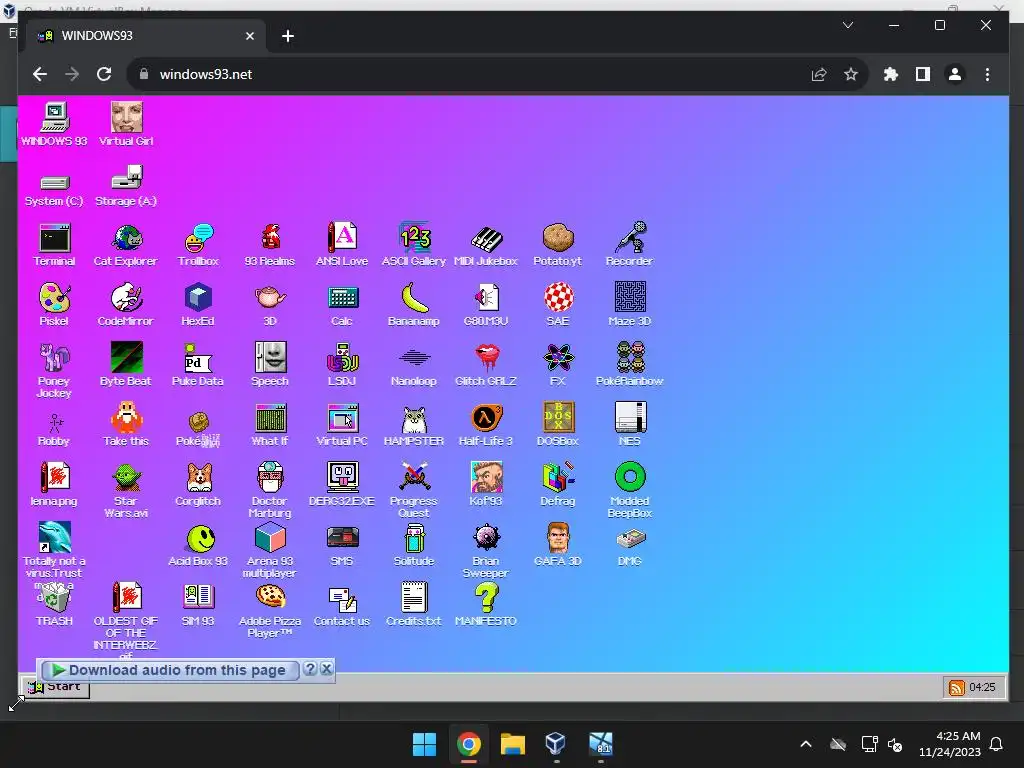Open the Trollbox chat icon

(198, 246)
